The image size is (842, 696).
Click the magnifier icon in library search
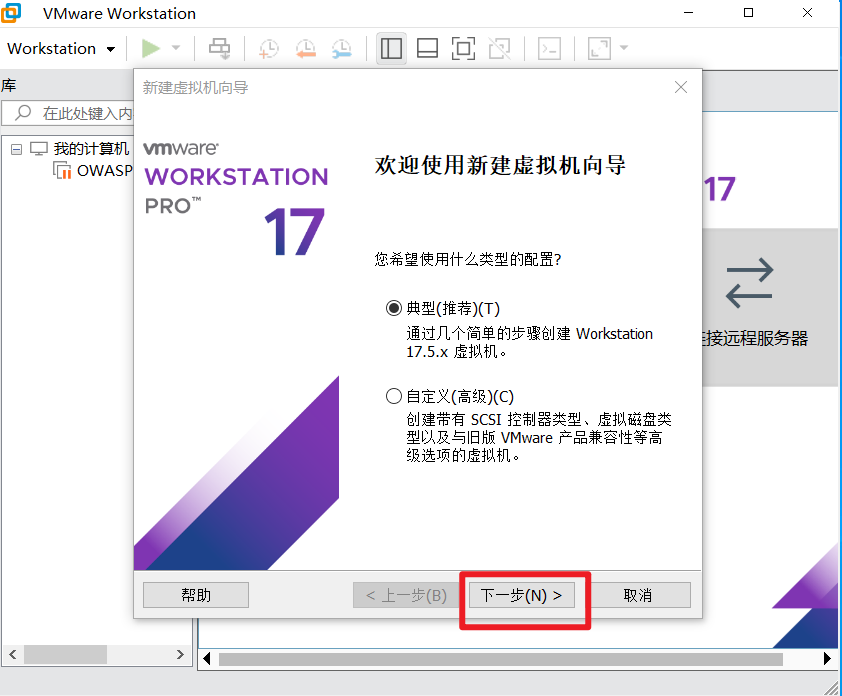[x=23, y=113]
